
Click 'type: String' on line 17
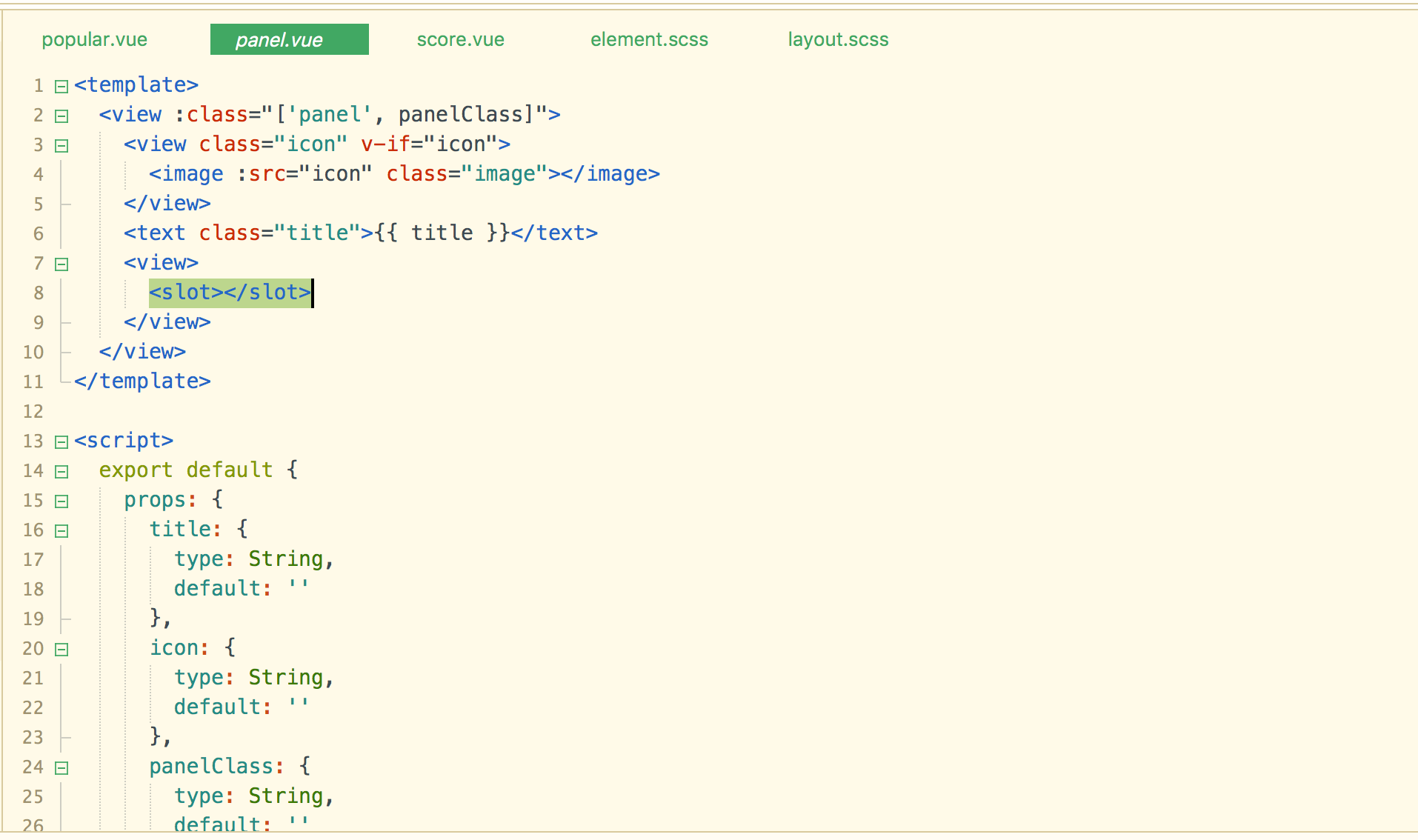tap(248, 559)
